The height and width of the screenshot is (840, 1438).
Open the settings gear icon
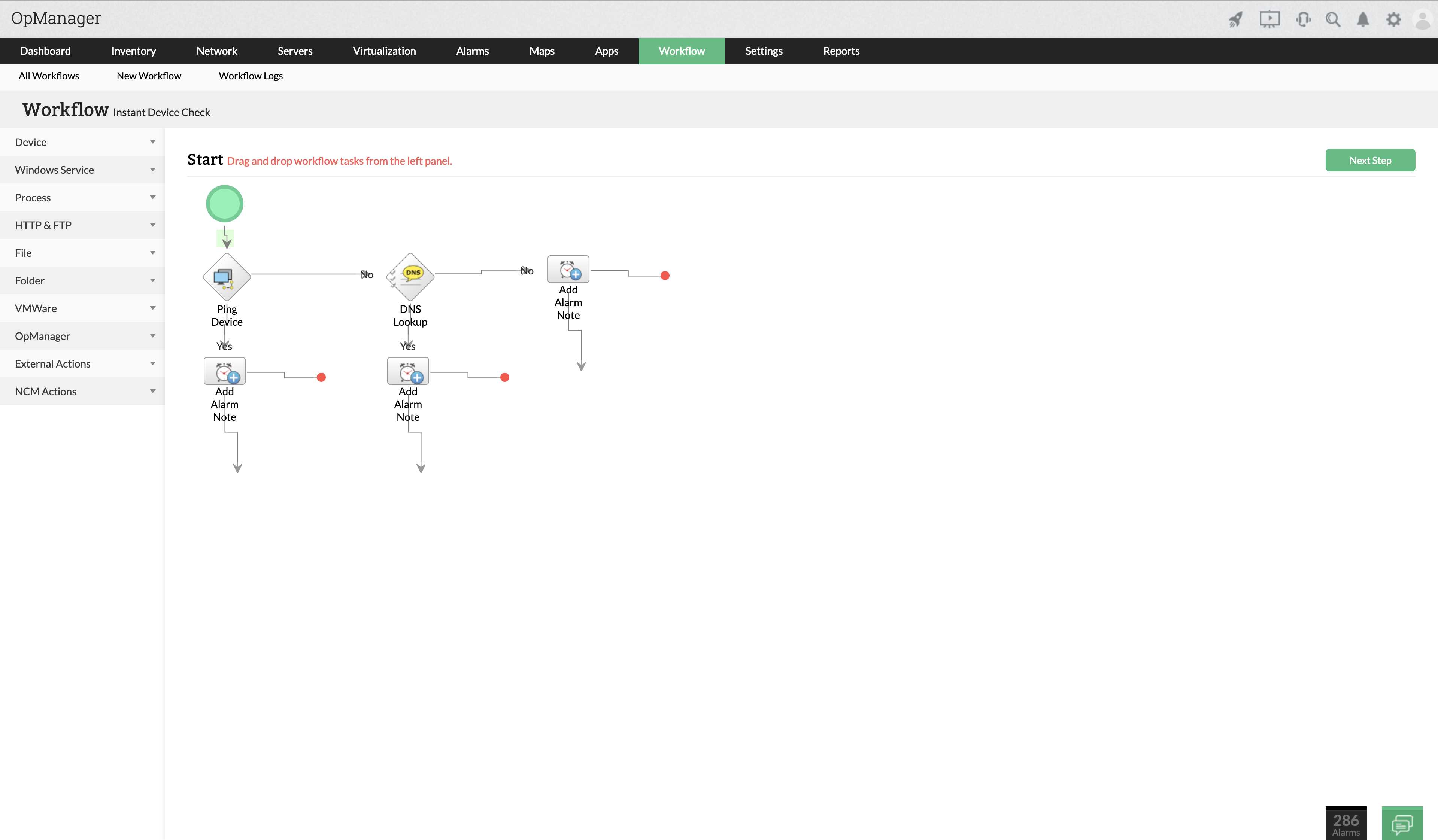click(1393, 19)
